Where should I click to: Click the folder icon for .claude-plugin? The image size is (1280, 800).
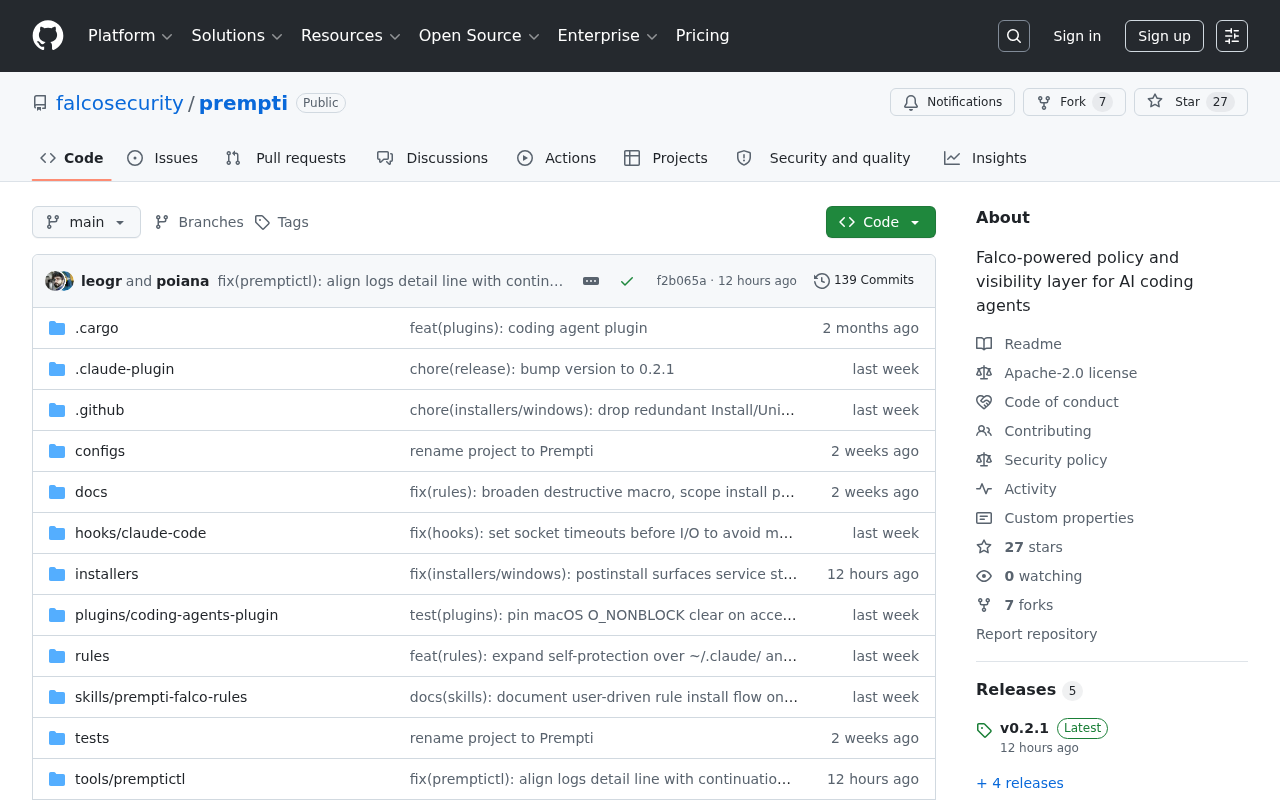(57, 369)
